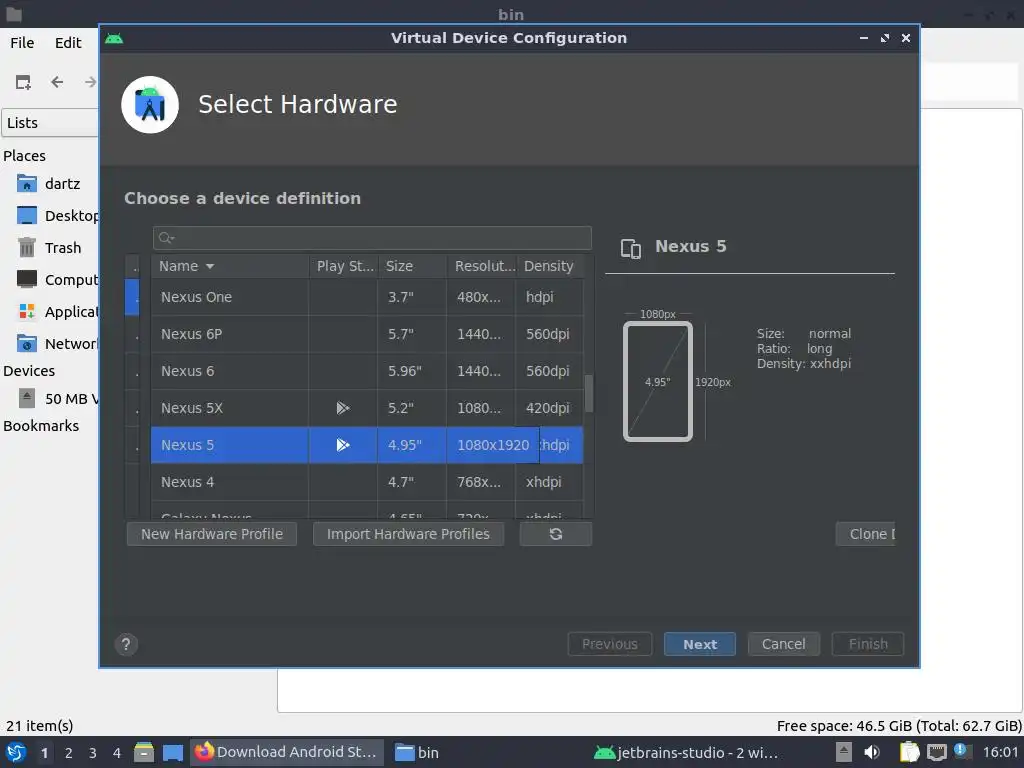The width and height of the screenshot is (1024, 768).
Task: Select the Nexus 5 device row
Action: tap(367, 445)
